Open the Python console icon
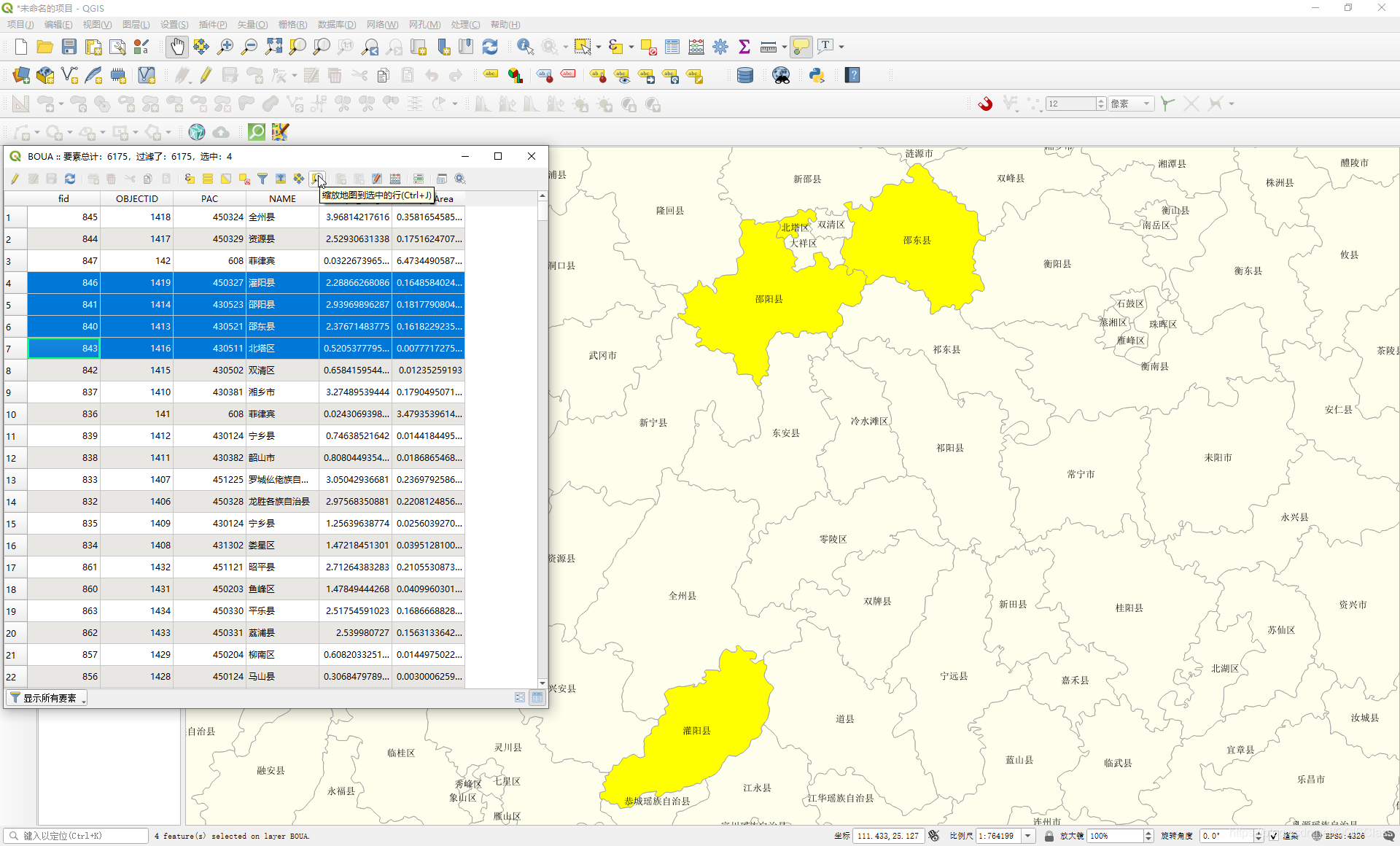Viewport: 1400px width, 846px height. (817, 75)
